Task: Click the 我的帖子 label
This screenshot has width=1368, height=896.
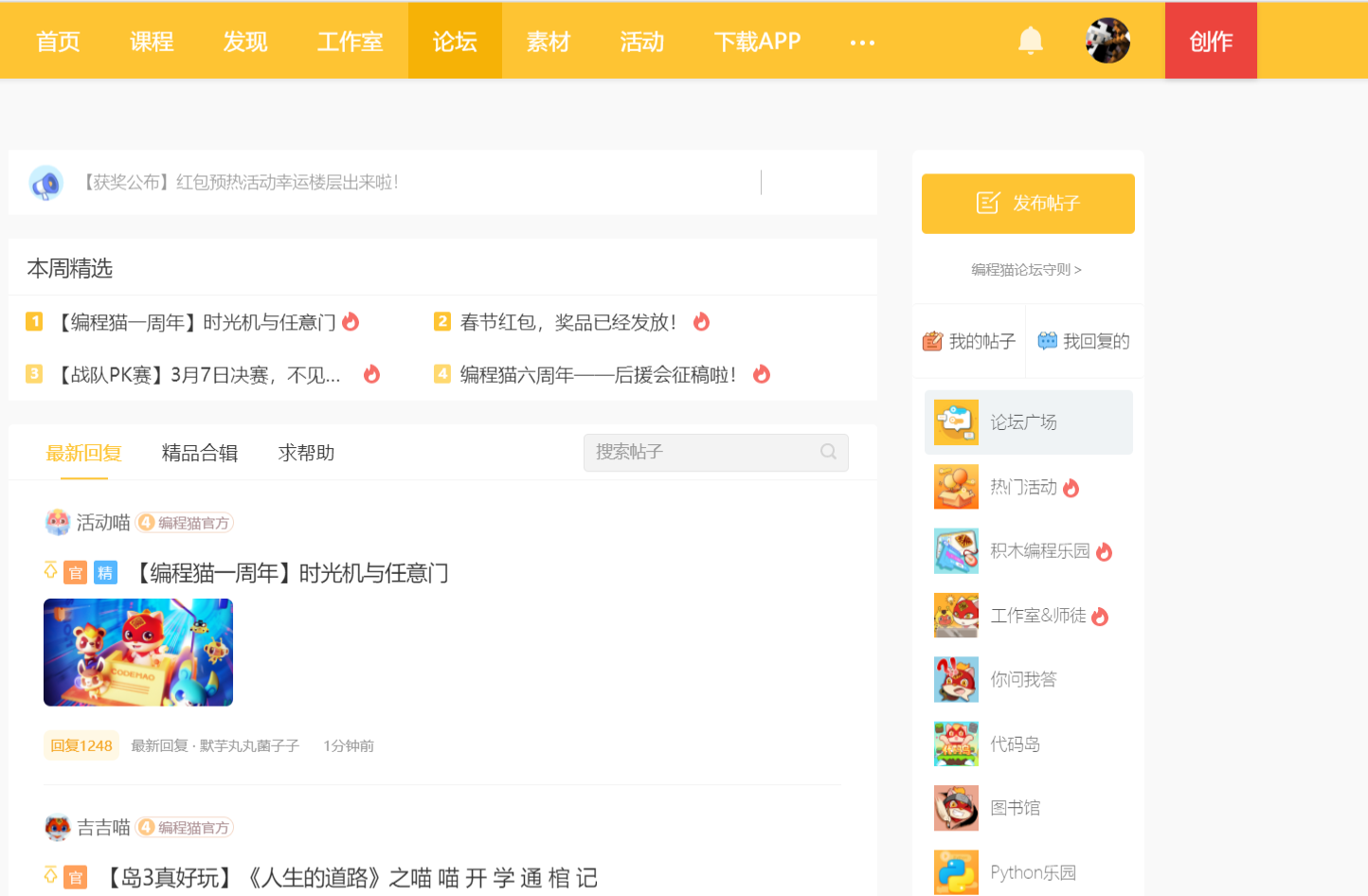Action: tap(982, 342)
